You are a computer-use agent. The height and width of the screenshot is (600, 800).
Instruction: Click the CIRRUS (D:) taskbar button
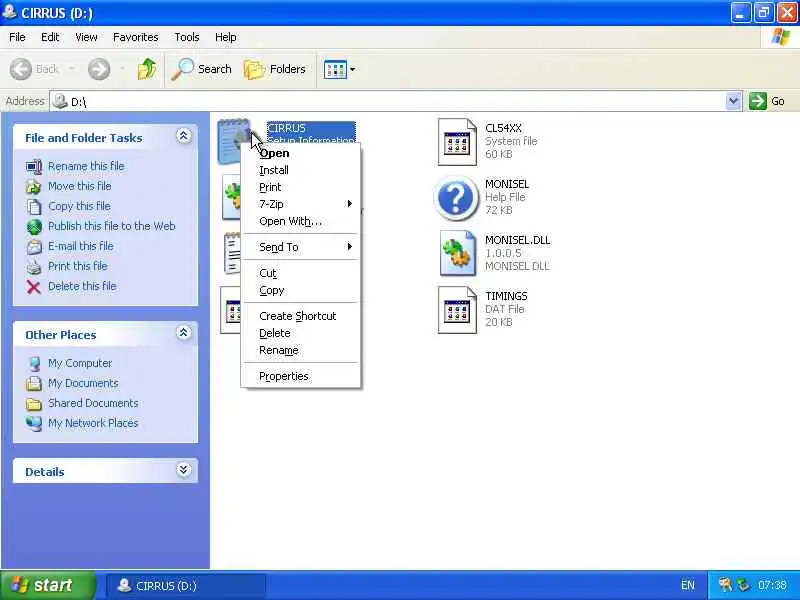(x=186, y=586)
